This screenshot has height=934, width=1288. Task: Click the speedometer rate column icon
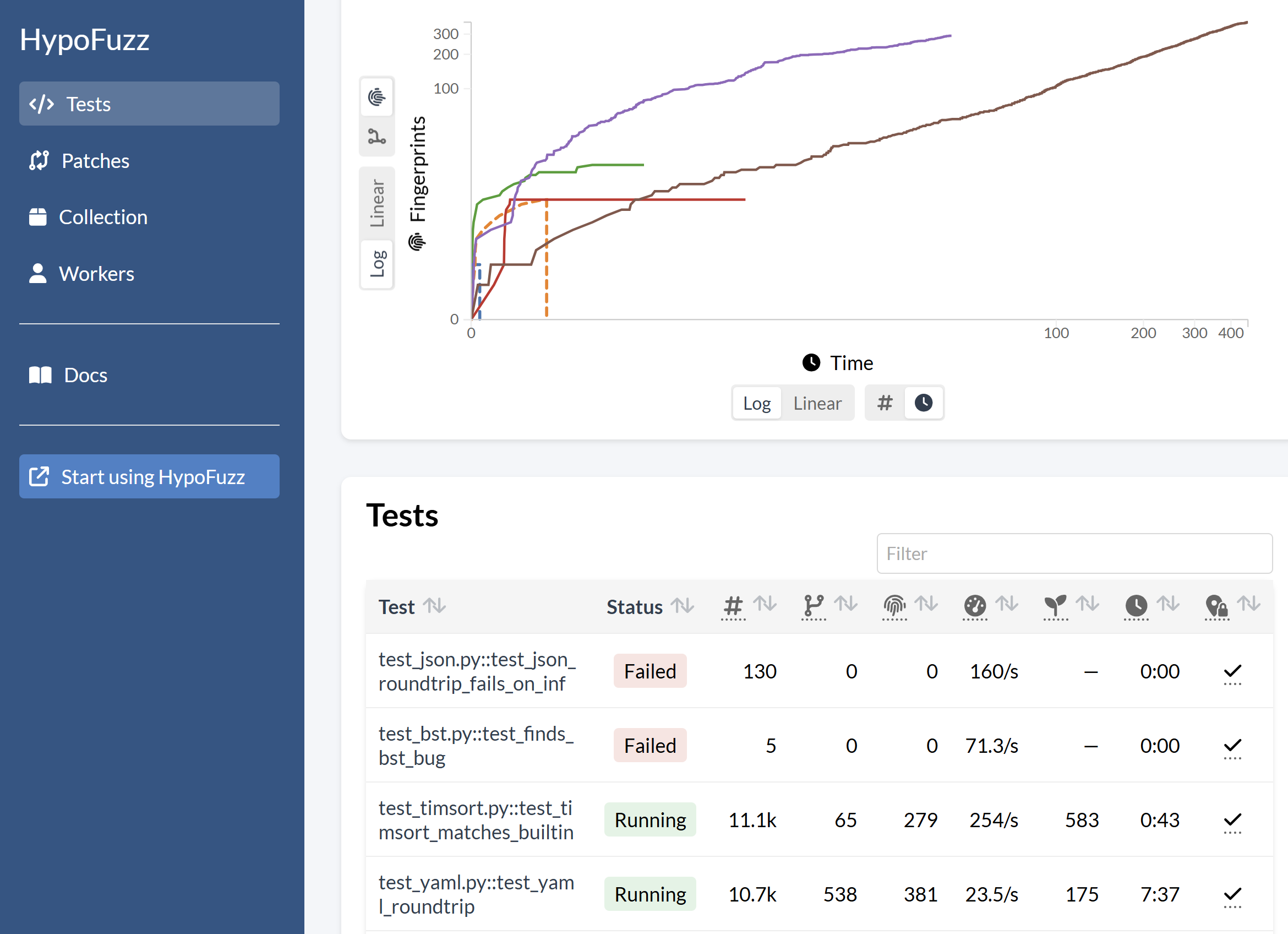click(974, 606)
